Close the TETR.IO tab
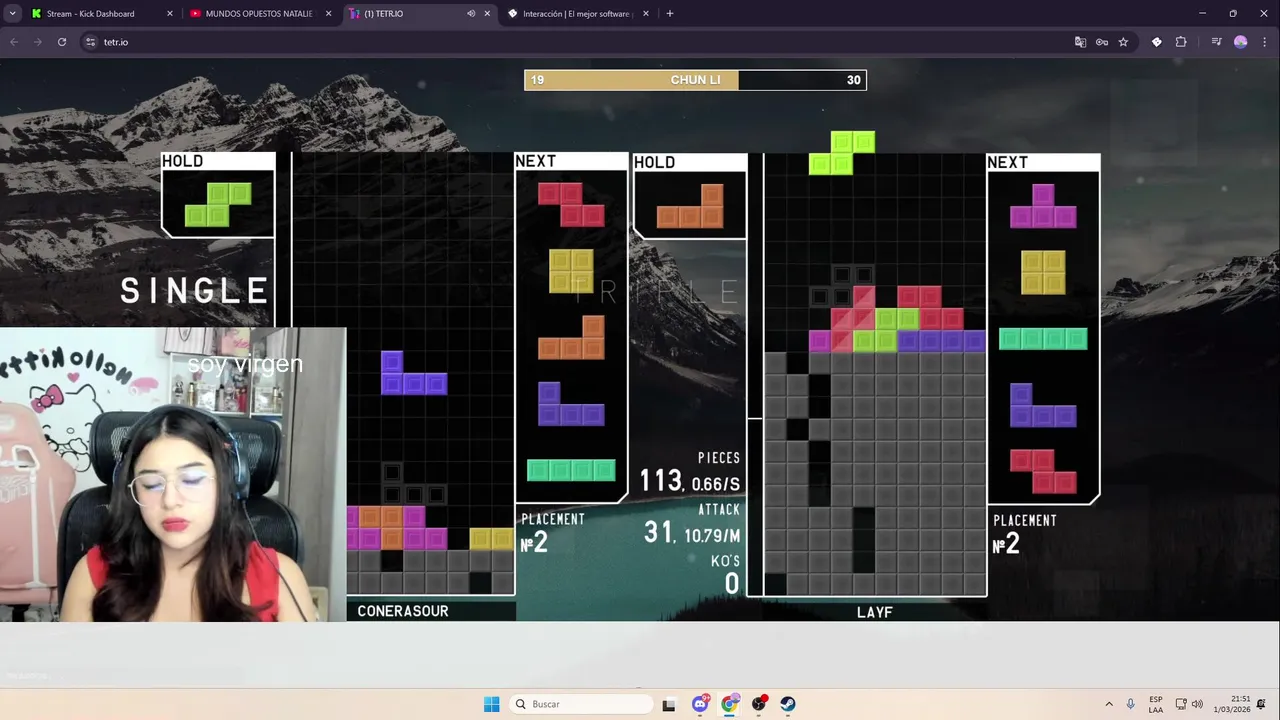 [x=487, y=14]
